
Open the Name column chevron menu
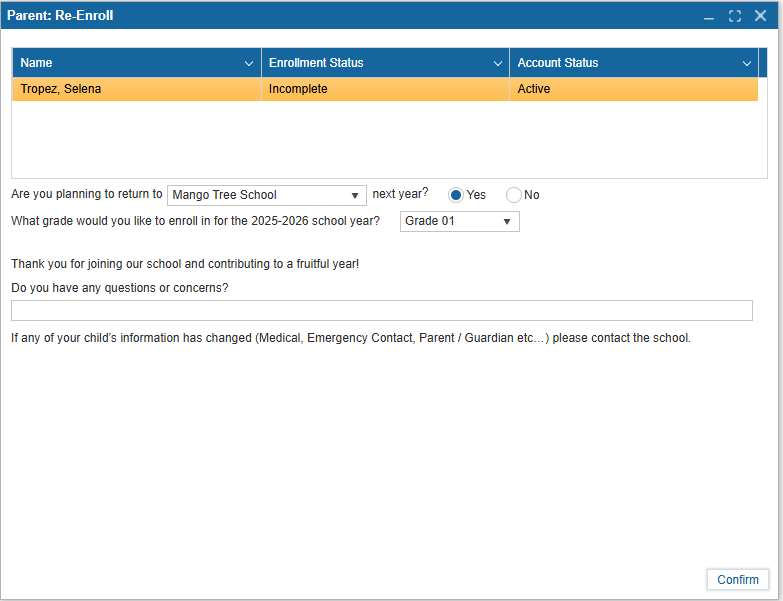click(249, 63)
